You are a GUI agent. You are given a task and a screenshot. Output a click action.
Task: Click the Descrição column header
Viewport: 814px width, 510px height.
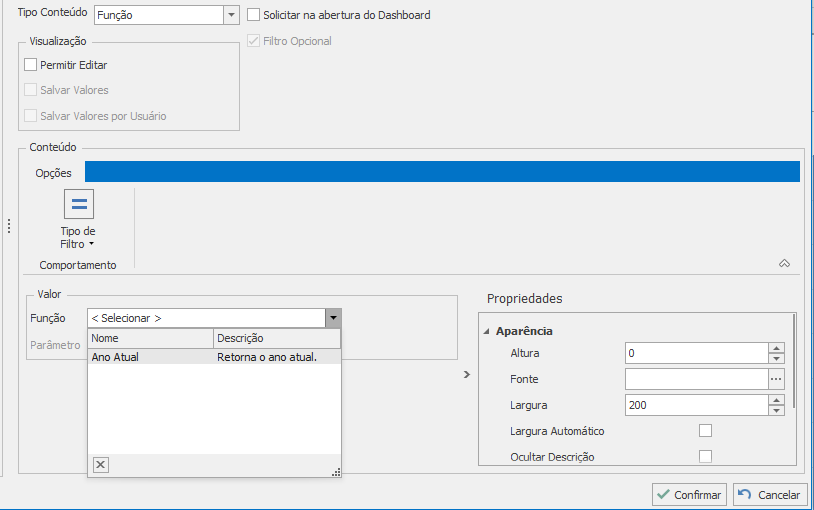(277, 338)
